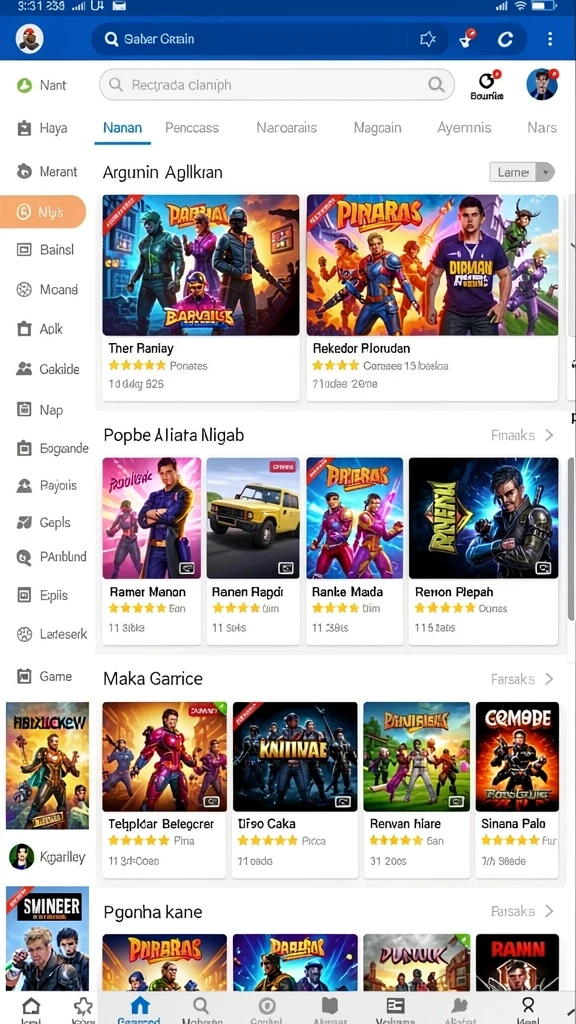
Task: Select the highlighted Nlyis sidebar item
Action: point(43,212)
